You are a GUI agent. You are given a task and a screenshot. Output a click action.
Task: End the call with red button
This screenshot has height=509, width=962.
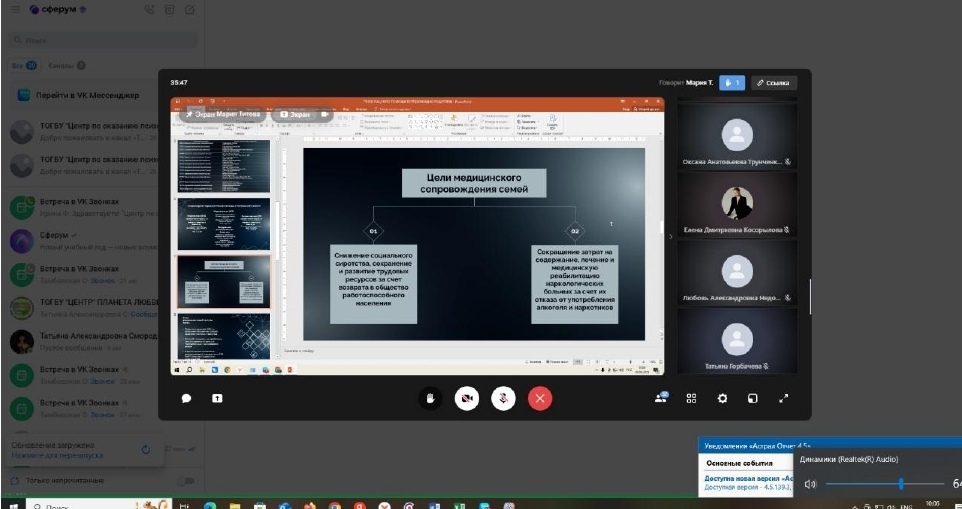tap(541, 398)
